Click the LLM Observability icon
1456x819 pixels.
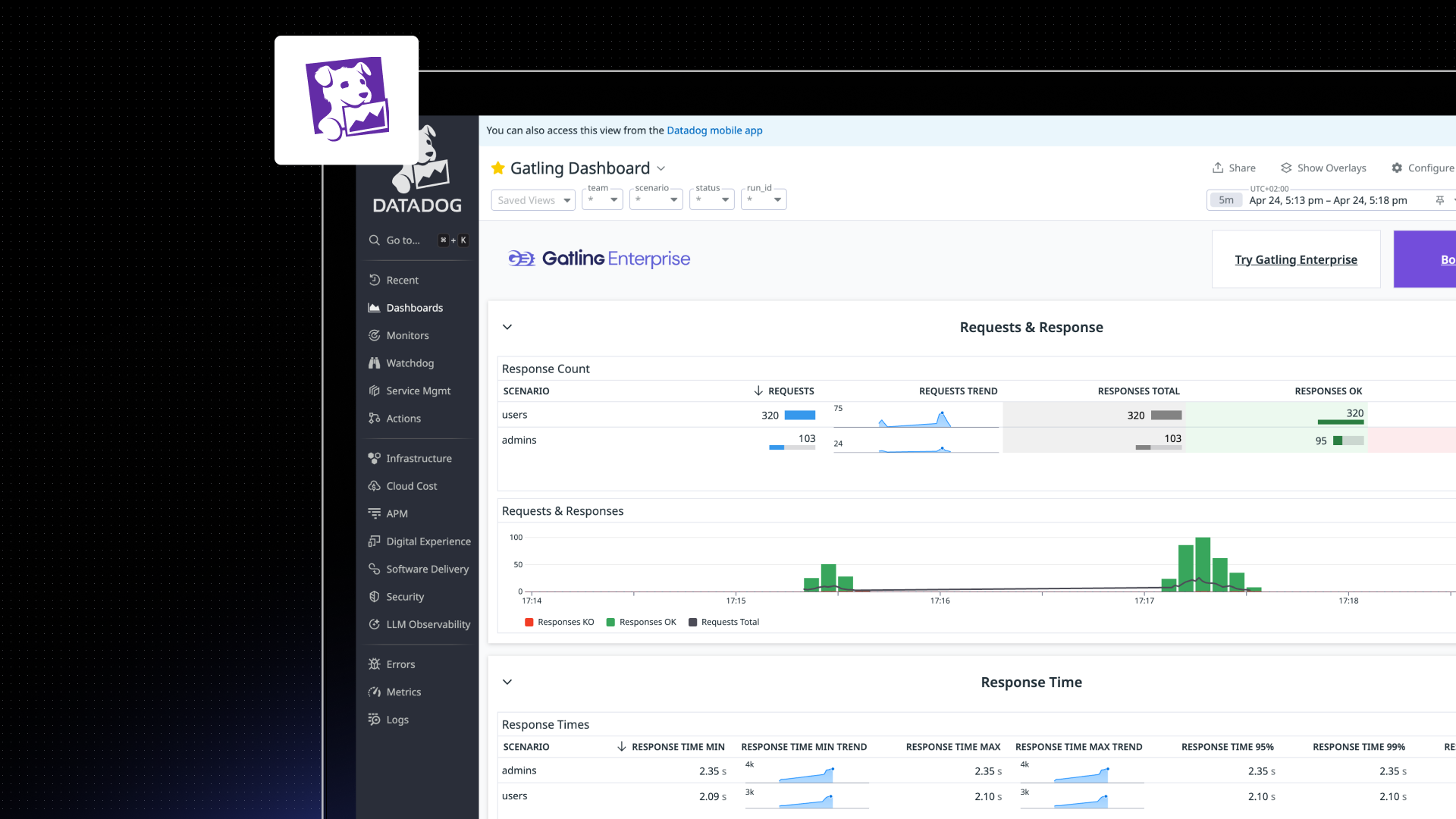374,624
